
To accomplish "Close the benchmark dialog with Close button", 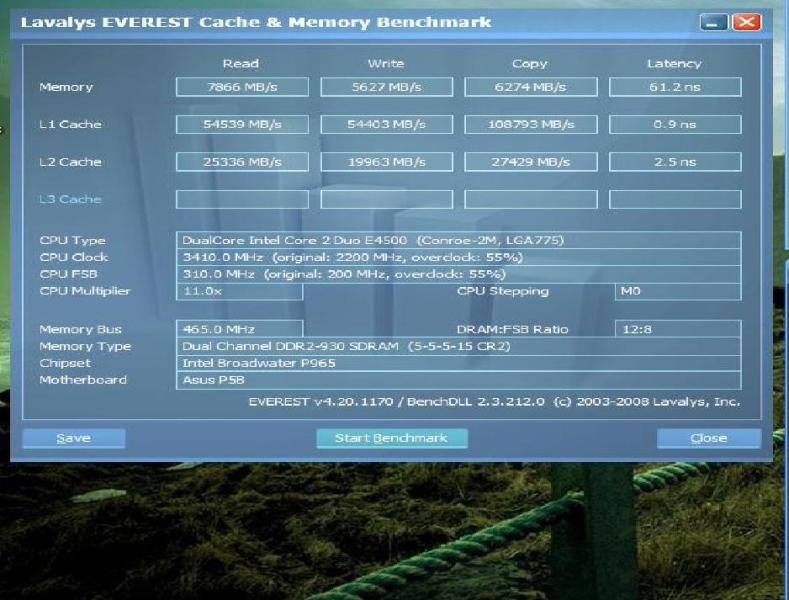I will point(708,438).
